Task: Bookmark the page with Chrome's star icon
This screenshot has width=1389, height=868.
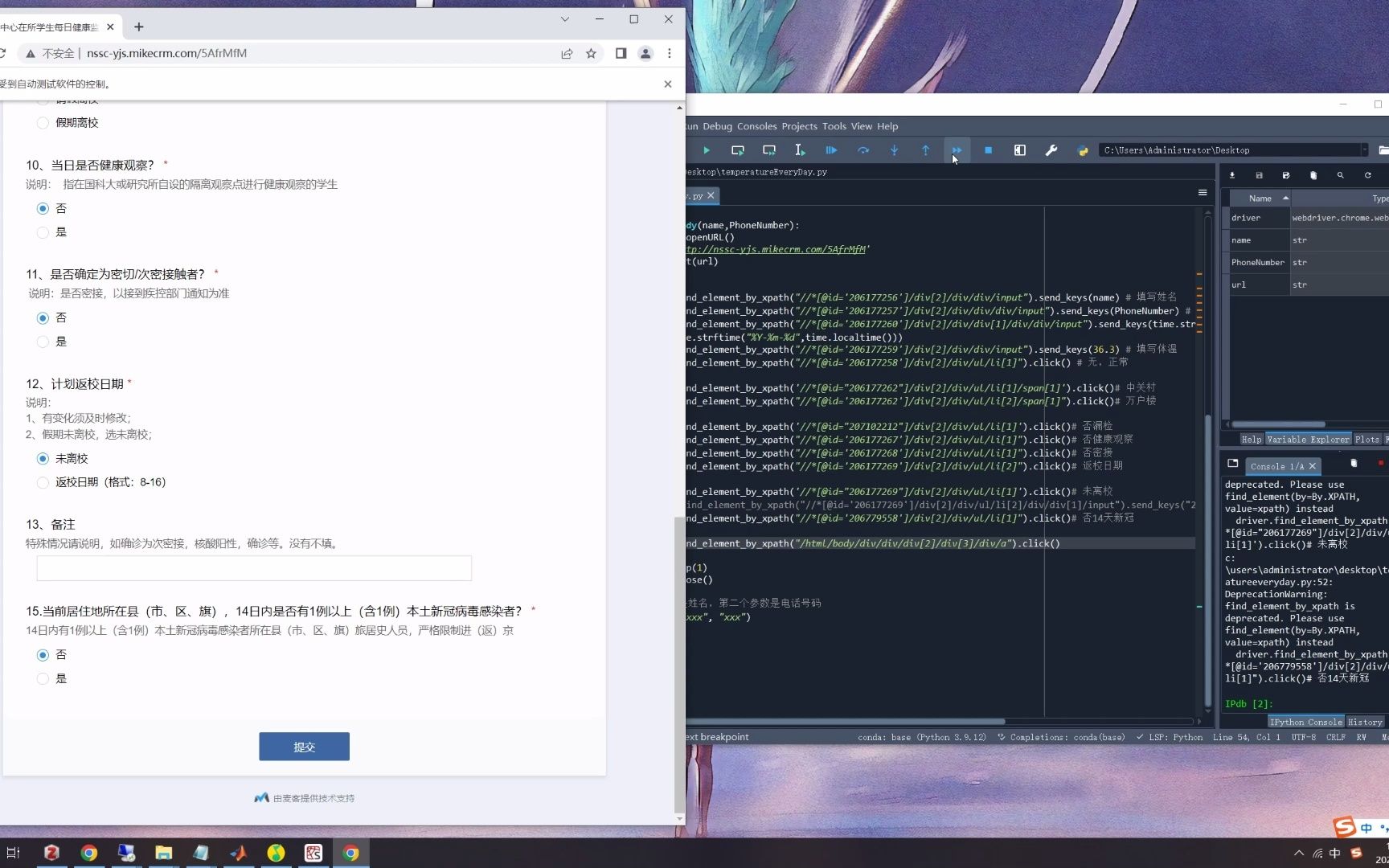Action: 591,53
